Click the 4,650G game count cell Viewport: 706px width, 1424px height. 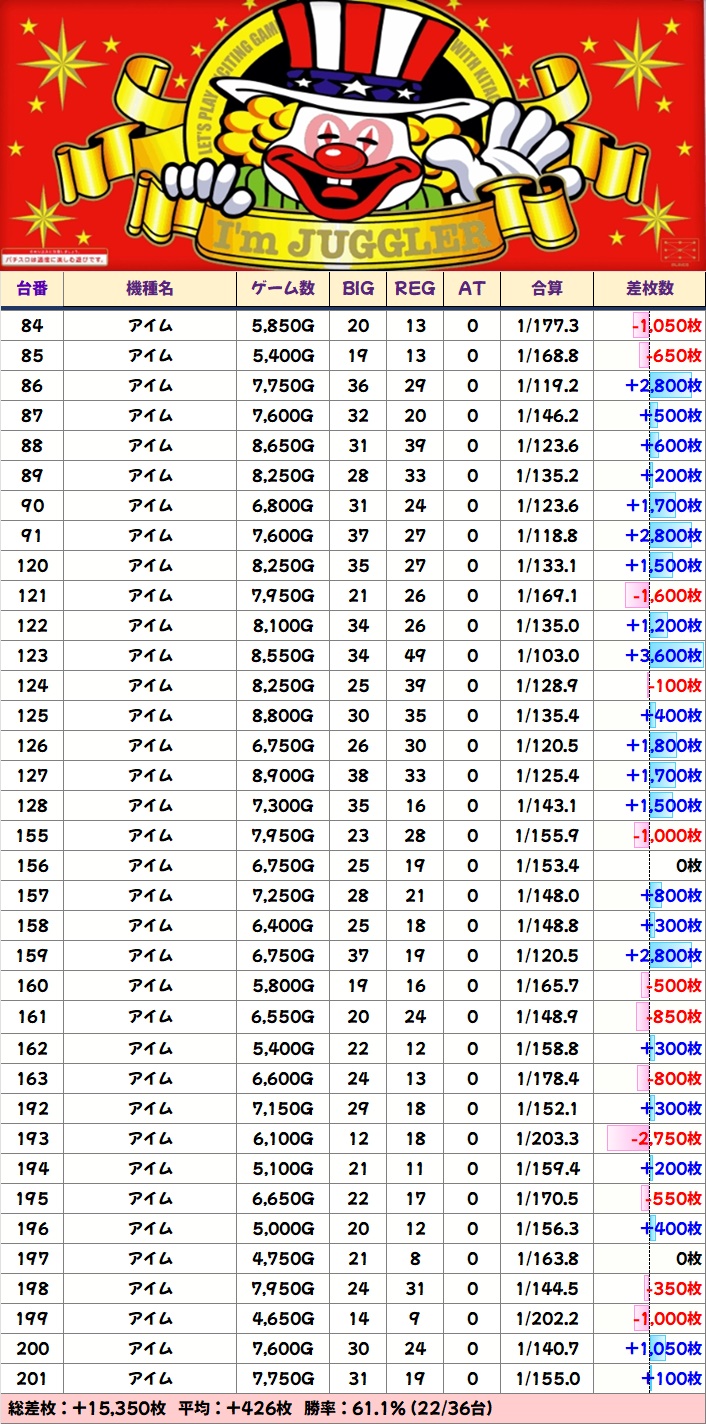[x=282, y=1318]
